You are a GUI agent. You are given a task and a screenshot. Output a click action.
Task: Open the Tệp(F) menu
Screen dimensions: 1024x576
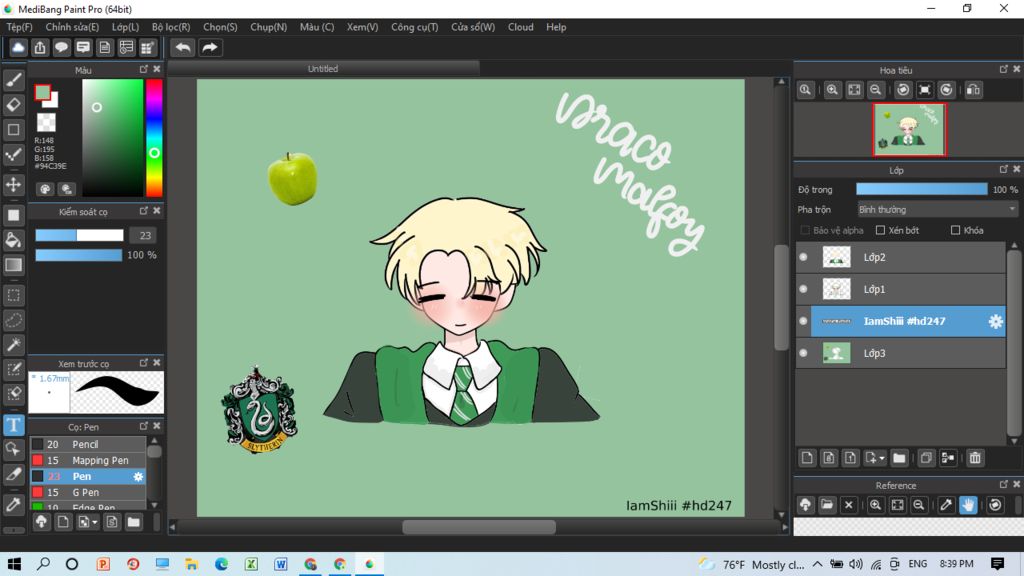pyautogui.click(x=20, y=27)
